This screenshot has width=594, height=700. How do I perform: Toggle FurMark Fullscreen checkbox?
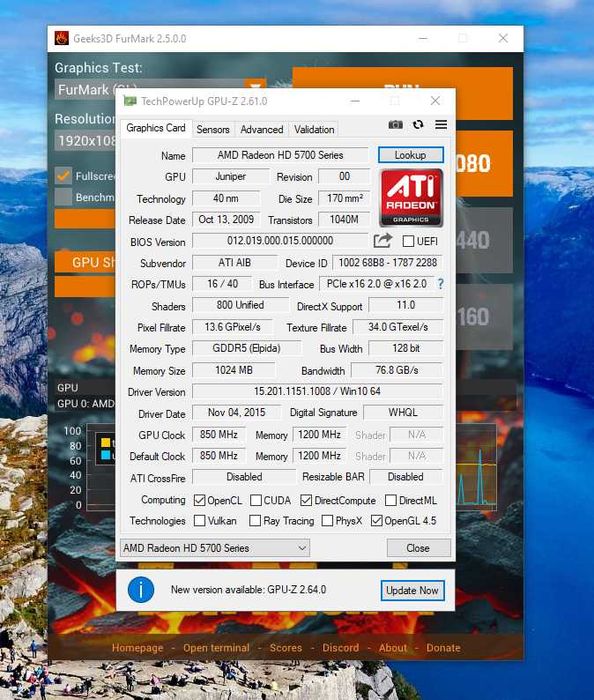pos(63,176)
